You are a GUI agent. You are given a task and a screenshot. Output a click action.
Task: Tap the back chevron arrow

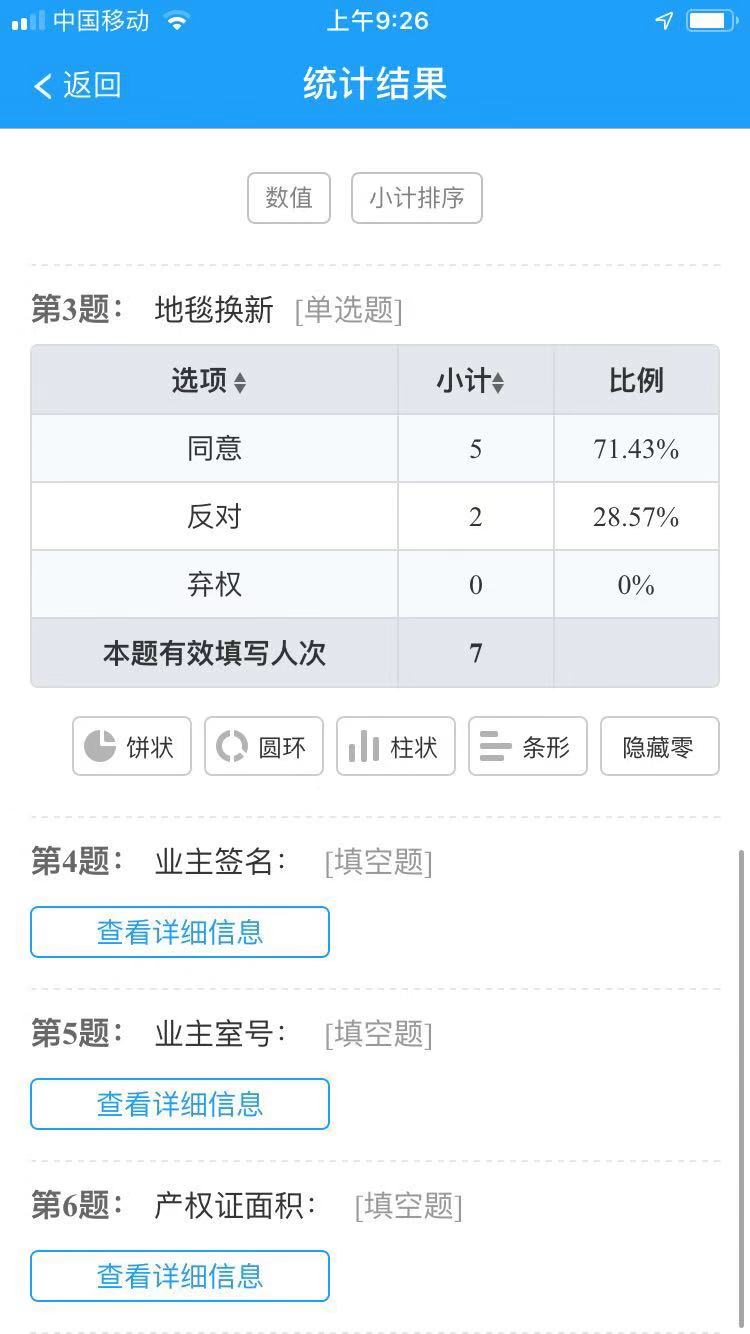(x=42, y=86)
